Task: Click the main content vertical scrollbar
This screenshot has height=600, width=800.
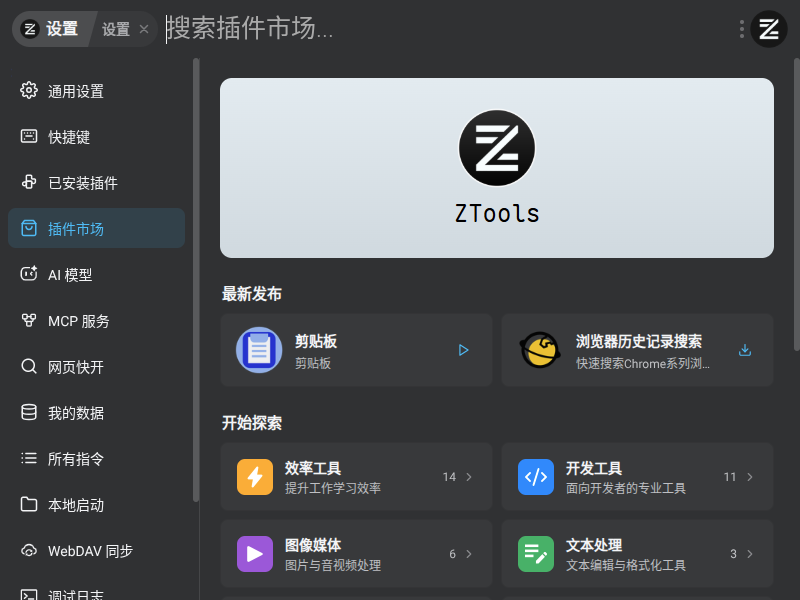Action: click(x=797, y=204)
